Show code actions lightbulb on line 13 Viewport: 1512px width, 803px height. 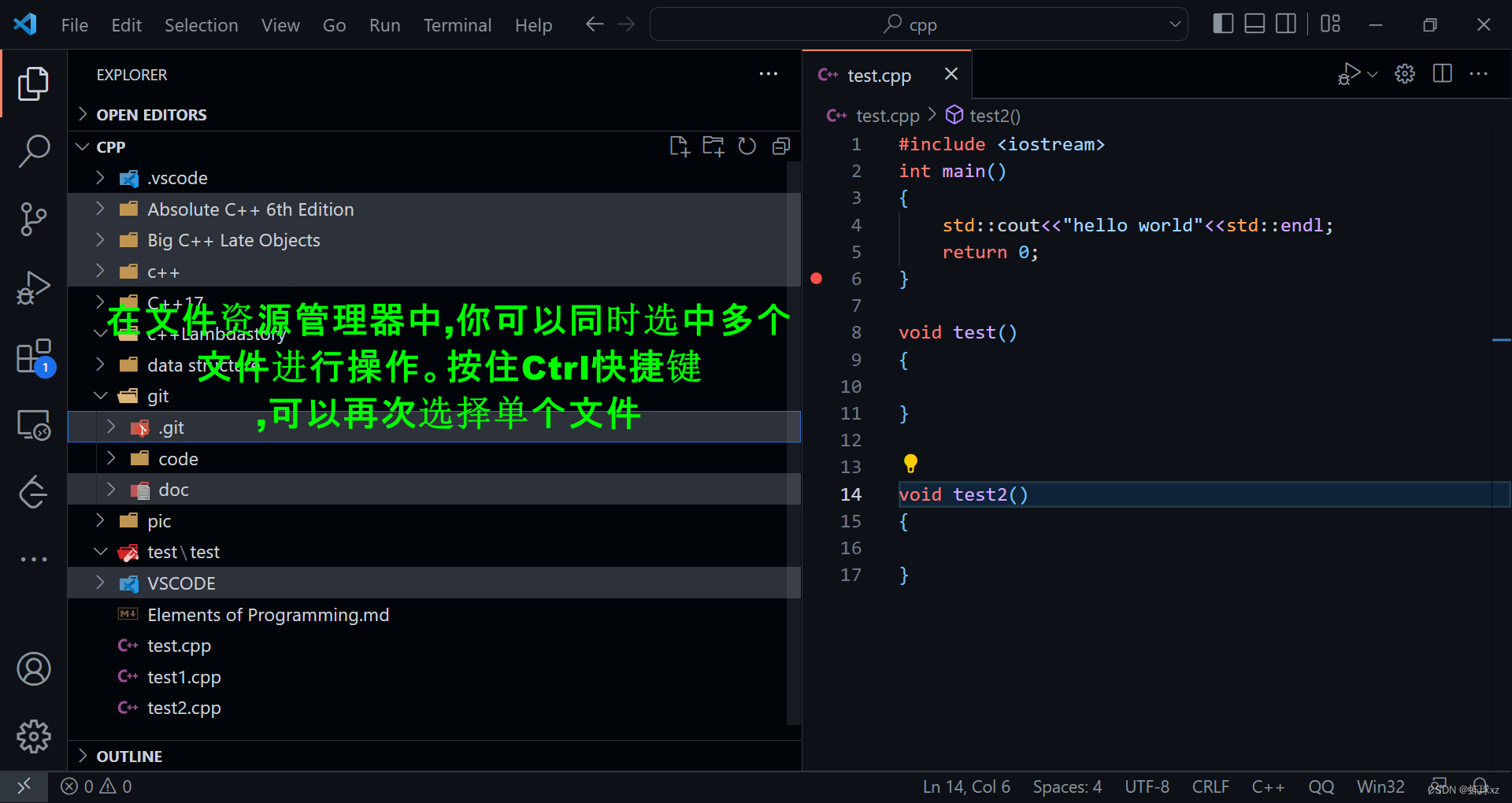click(910, 463)
